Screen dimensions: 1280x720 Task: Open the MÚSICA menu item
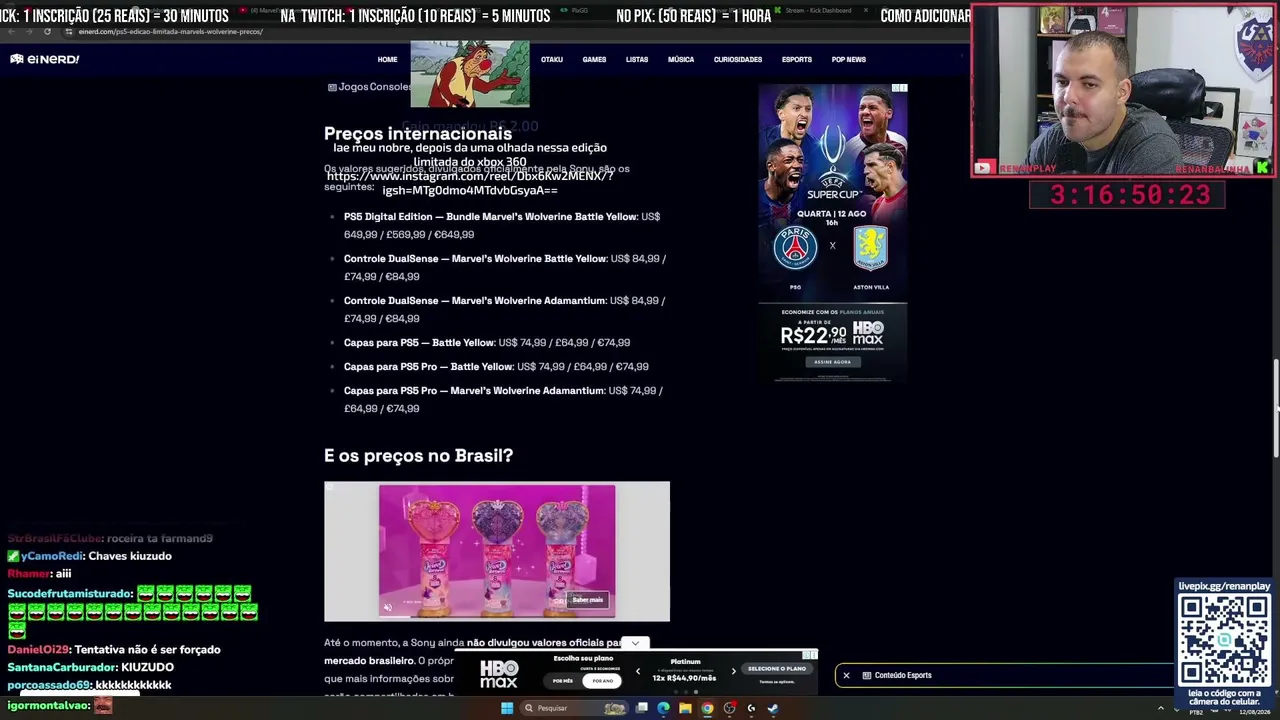681,59
